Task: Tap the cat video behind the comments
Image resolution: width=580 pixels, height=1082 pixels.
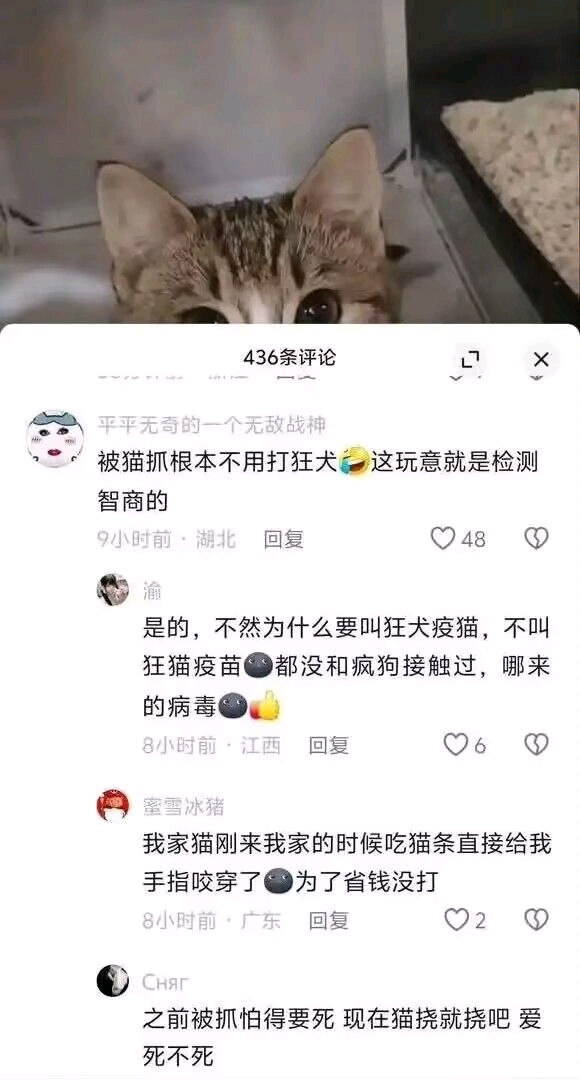Action: coord(290,162)
